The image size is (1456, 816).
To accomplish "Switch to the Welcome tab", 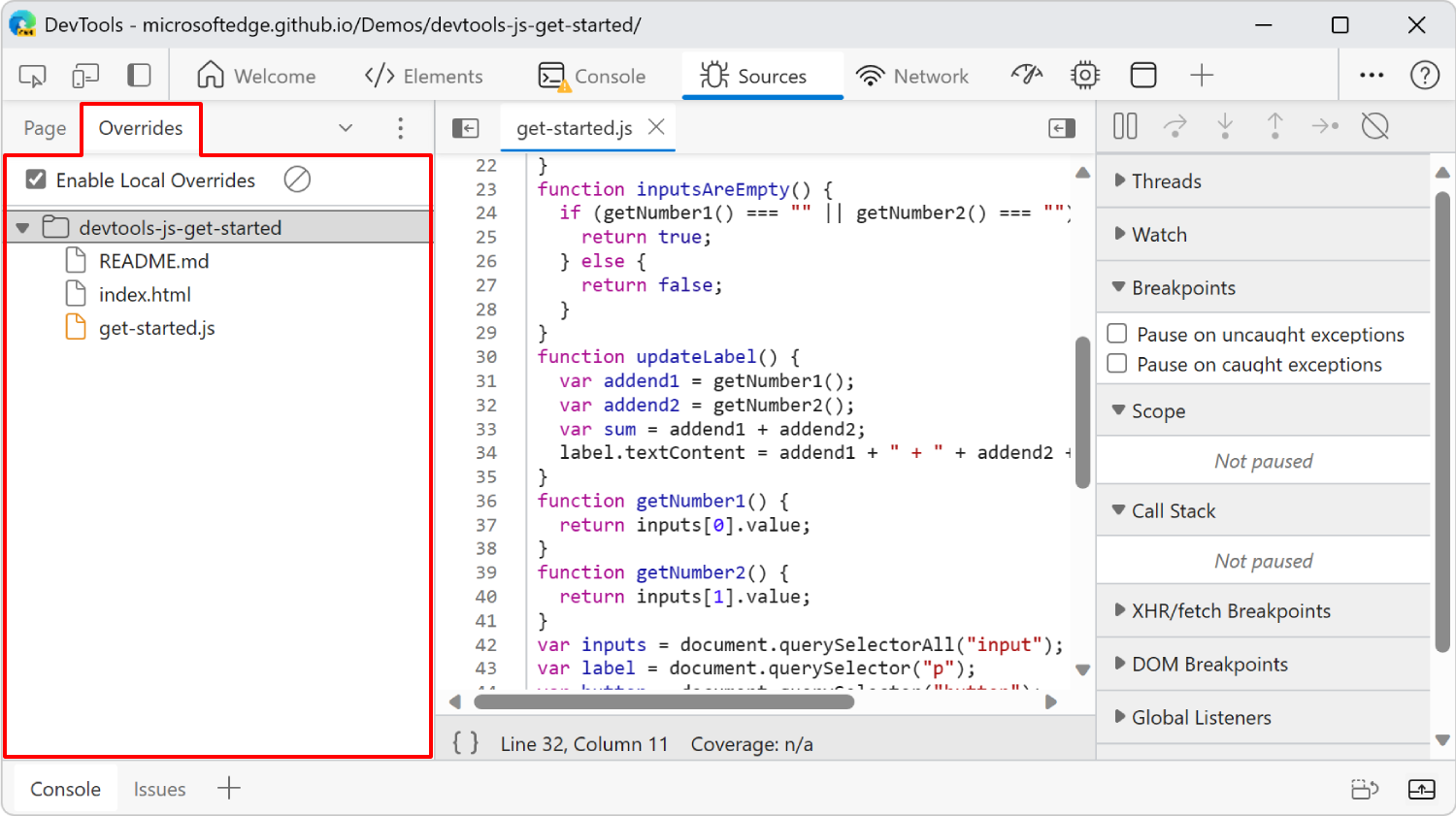I will [x=256, y=76].
